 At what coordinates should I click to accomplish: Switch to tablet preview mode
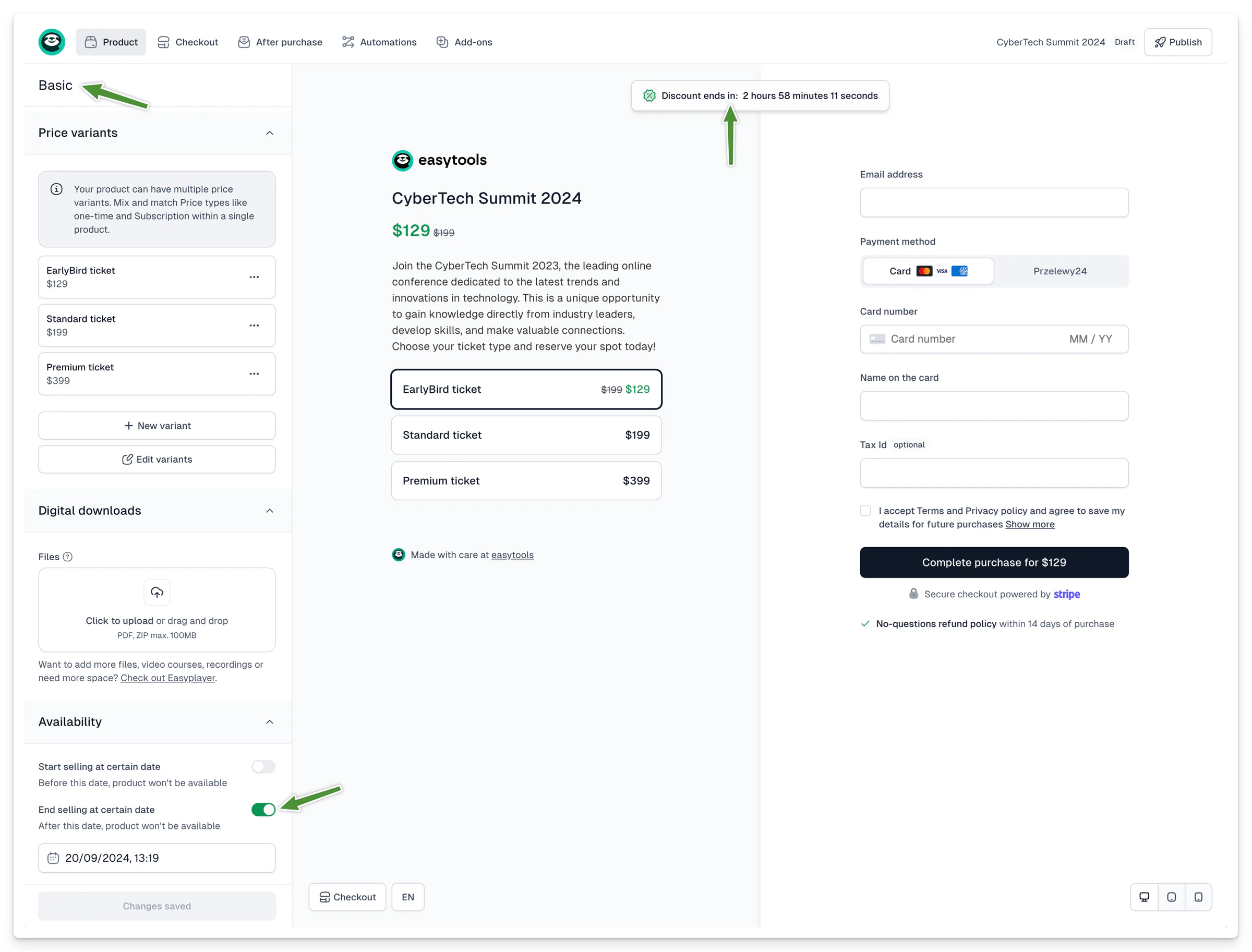[x=1172, y=897]
